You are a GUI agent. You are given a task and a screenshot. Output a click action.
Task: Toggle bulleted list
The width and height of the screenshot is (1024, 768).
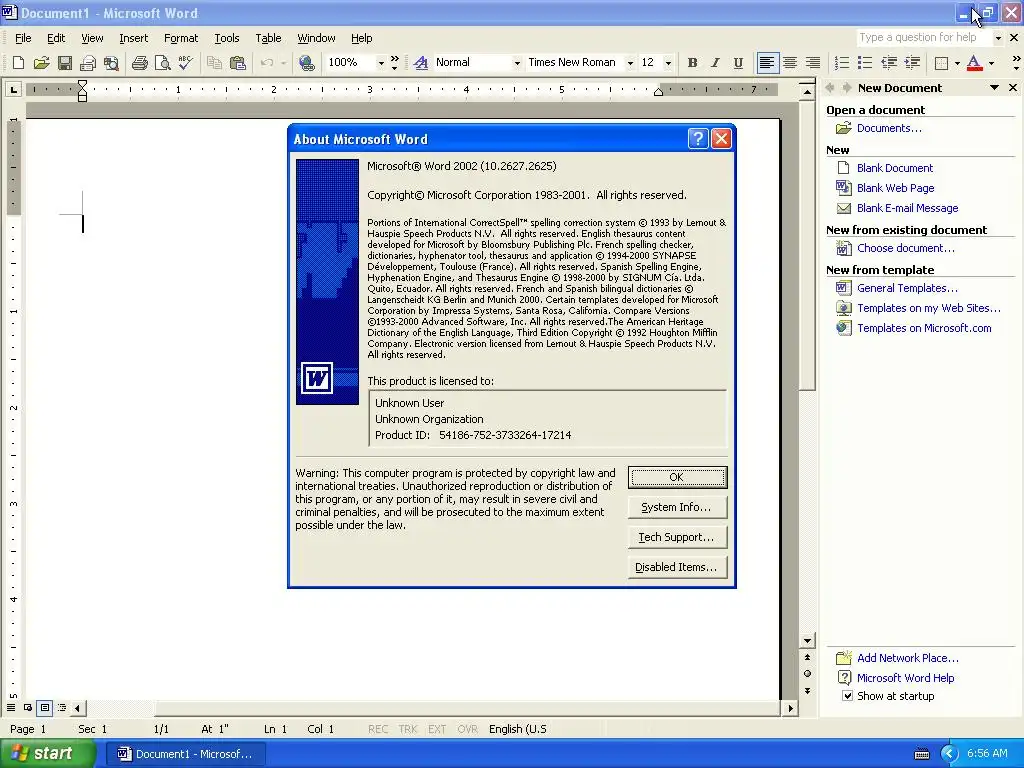[865, 63]
